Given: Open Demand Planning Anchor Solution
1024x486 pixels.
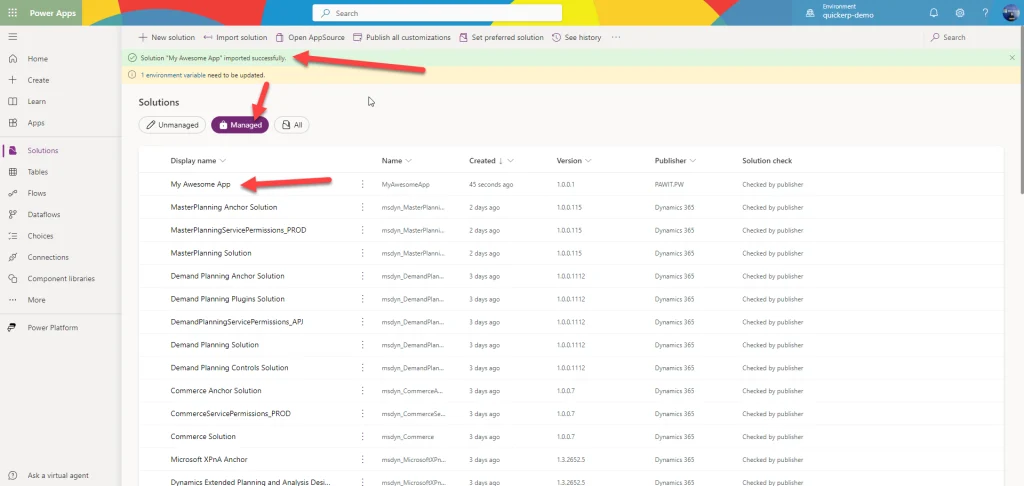Looking at the screenshot, I should click(227, 276).
